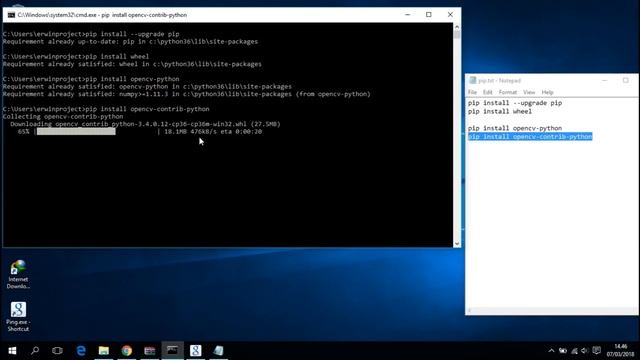Image resolution: width=640 pixels, height=360 pixels.
Task: Open Notepad File menu
Action: (472, 92)
